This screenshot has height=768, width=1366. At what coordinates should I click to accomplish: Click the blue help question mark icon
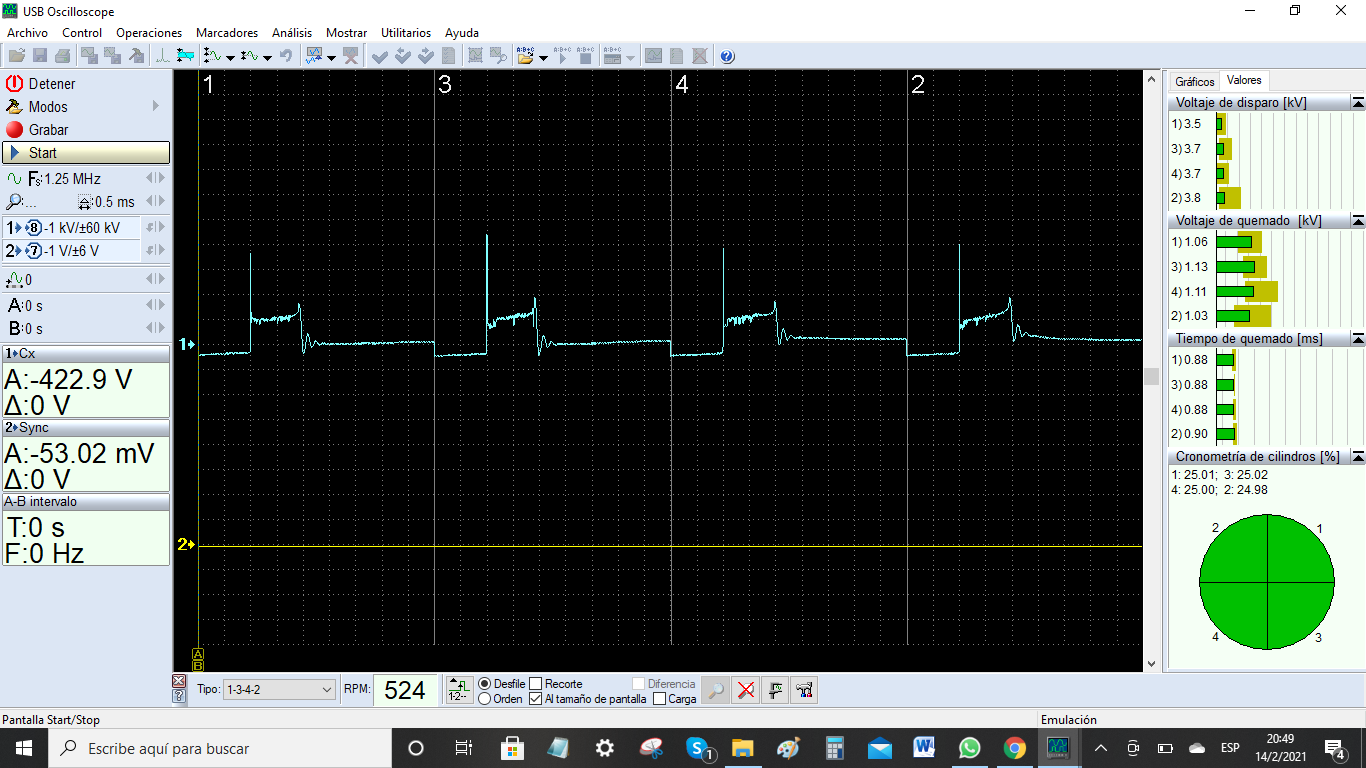[x=727, y=57]
